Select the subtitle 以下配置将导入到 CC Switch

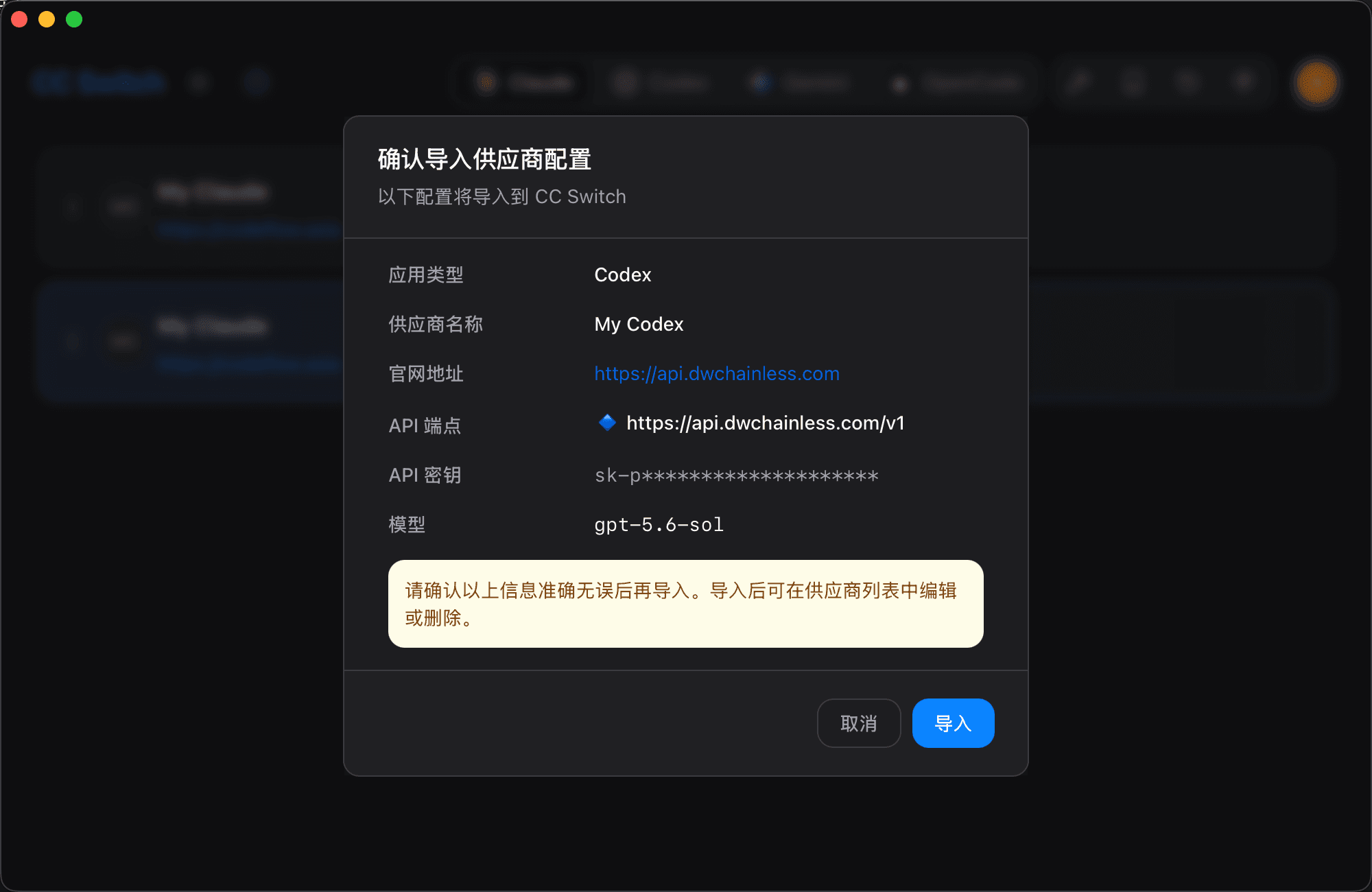click(501, 197)
